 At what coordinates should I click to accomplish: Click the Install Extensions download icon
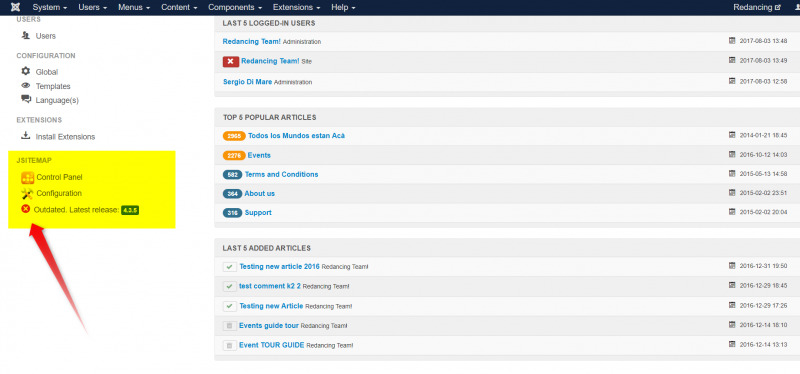click(x=26, y=136)
